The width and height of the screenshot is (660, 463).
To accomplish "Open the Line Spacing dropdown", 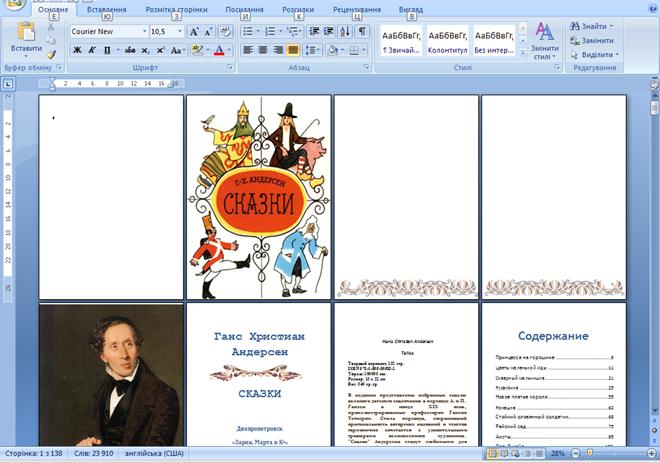I will [312, 50].
